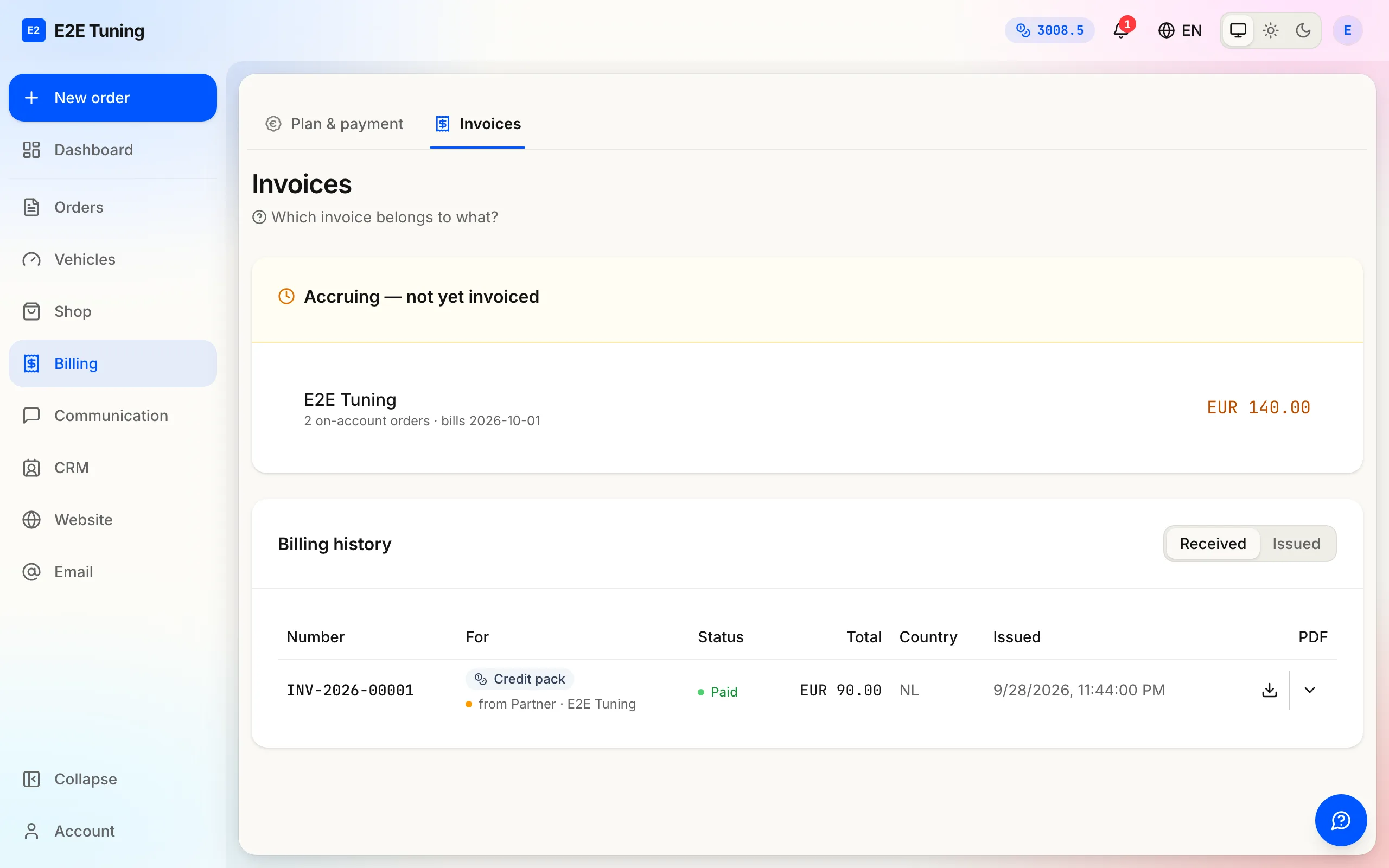1389x868 pixels.
Task: Go to Orders in sidebar
Action: [x=112, y=207]
